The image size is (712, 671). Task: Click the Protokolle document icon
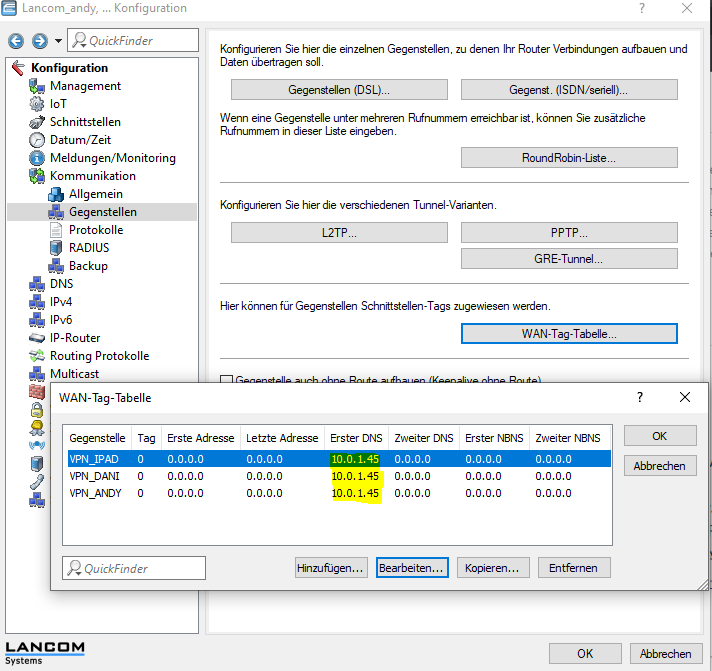tap(56, 230)
